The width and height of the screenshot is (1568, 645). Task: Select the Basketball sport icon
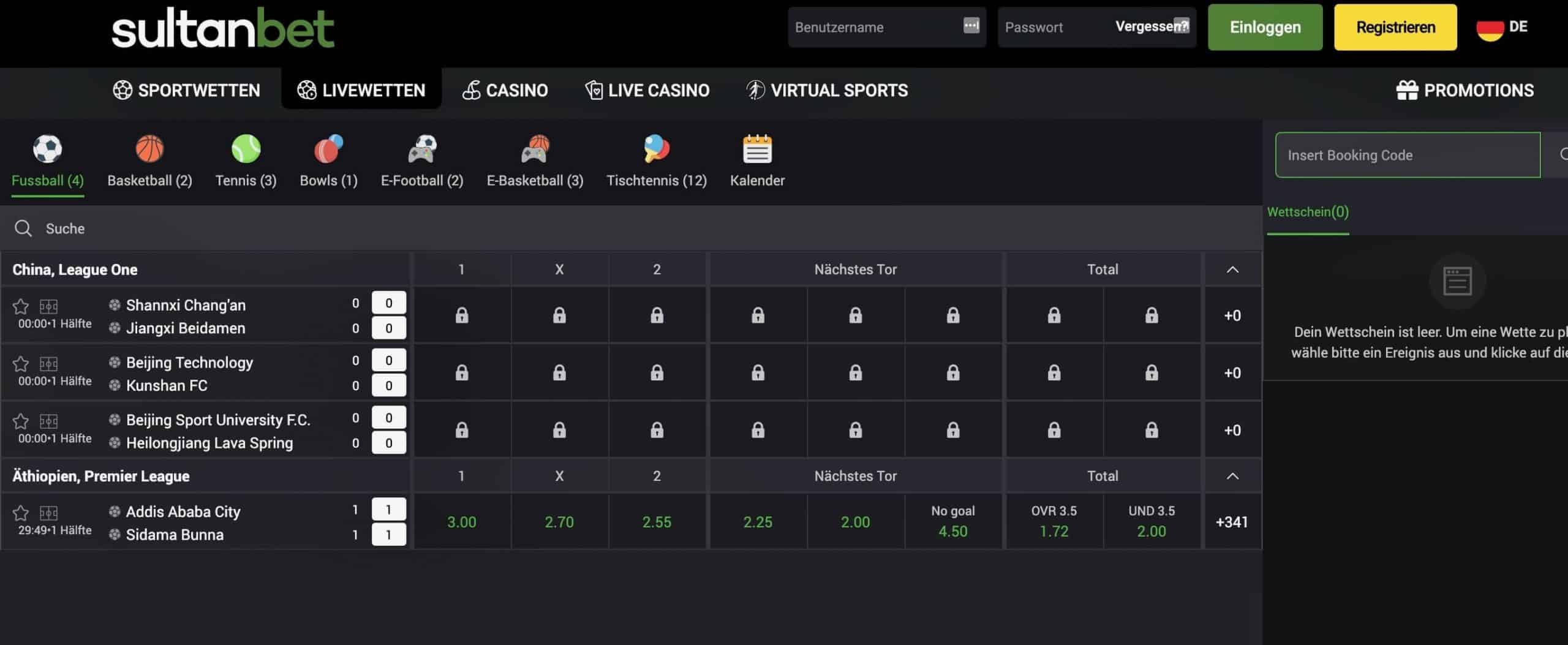click(x=149, y=149)
